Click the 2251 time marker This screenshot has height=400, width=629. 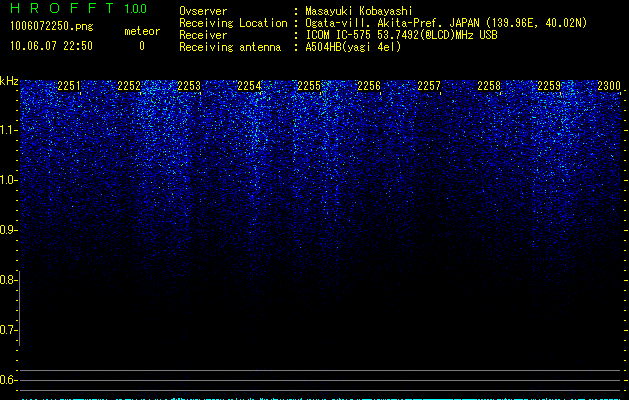(69, 86)
